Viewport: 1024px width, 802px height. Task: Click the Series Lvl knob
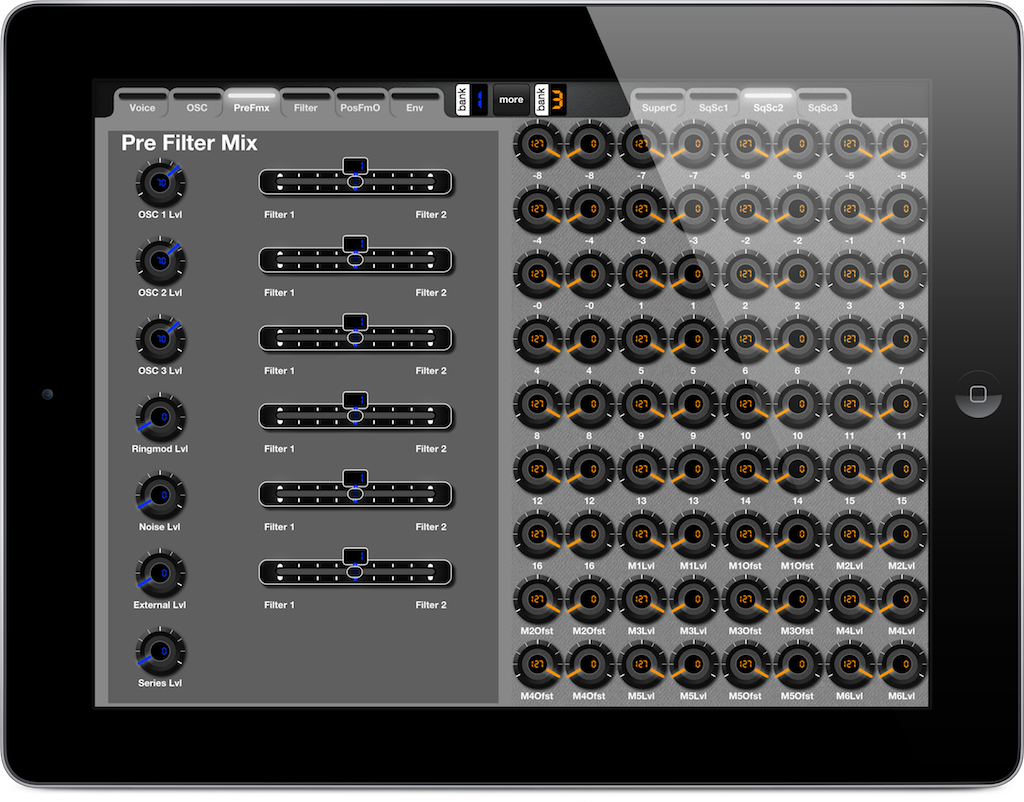(159, 651)
